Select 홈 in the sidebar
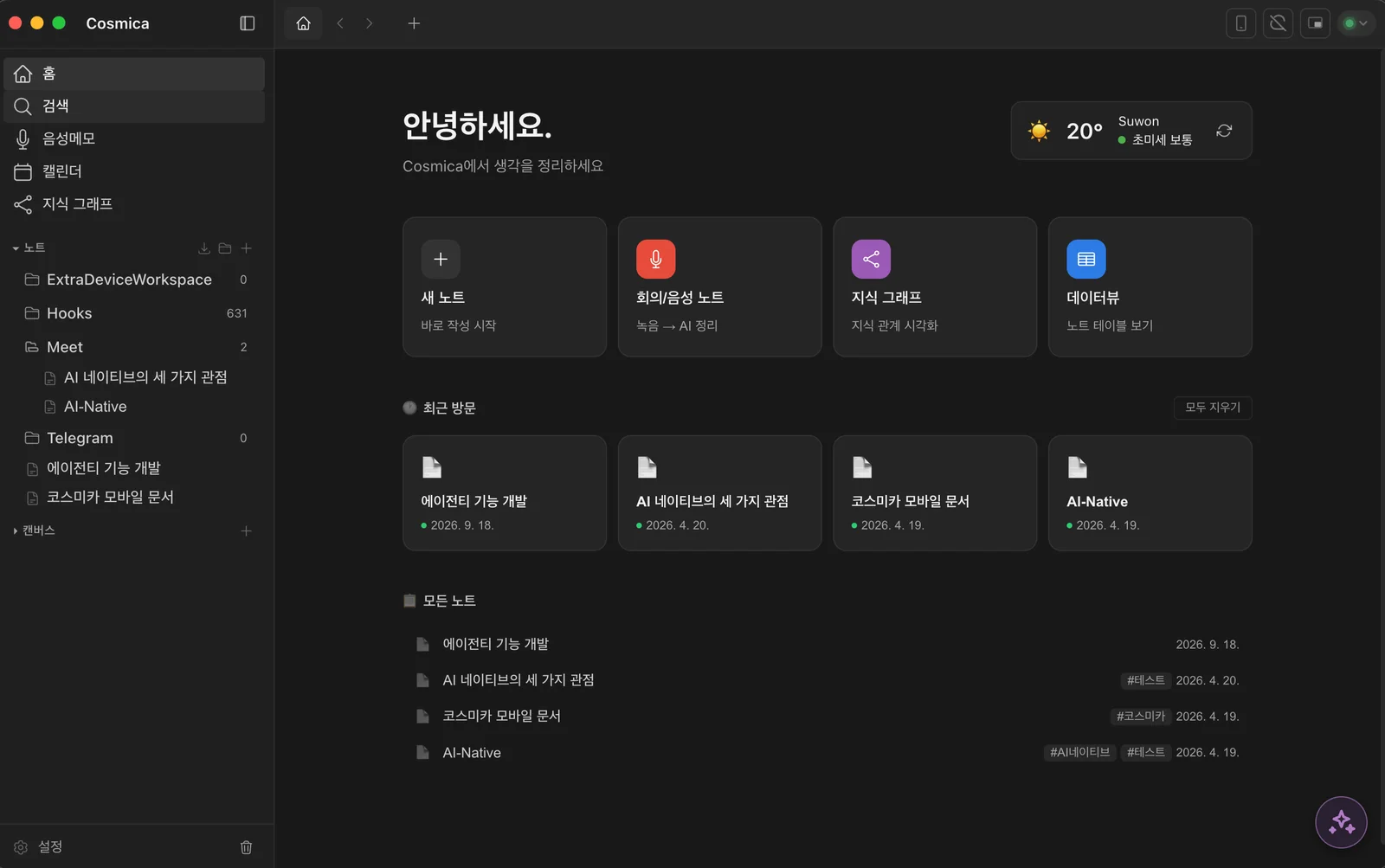The width and height of the screenshot is (1385, 868). [134, 74]
